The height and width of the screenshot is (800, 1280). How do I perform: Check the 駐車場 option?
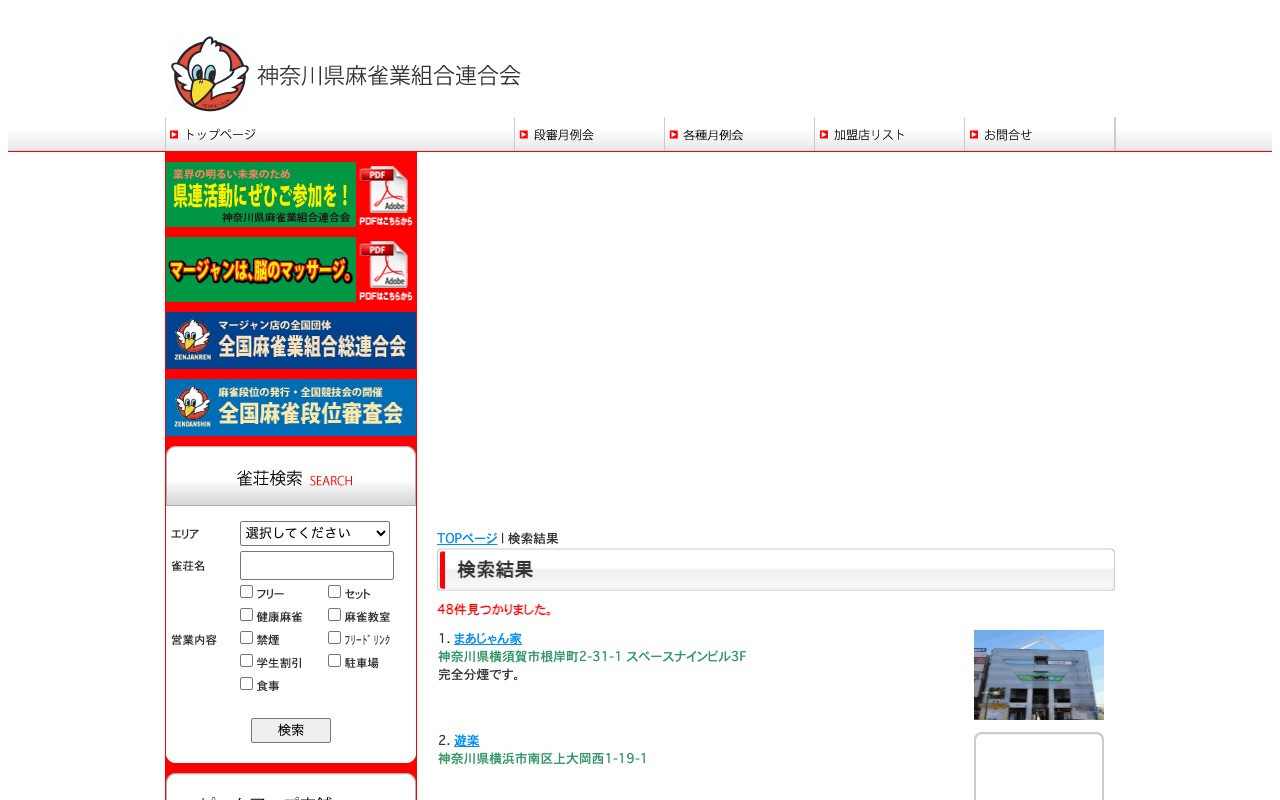coord(334,660)
